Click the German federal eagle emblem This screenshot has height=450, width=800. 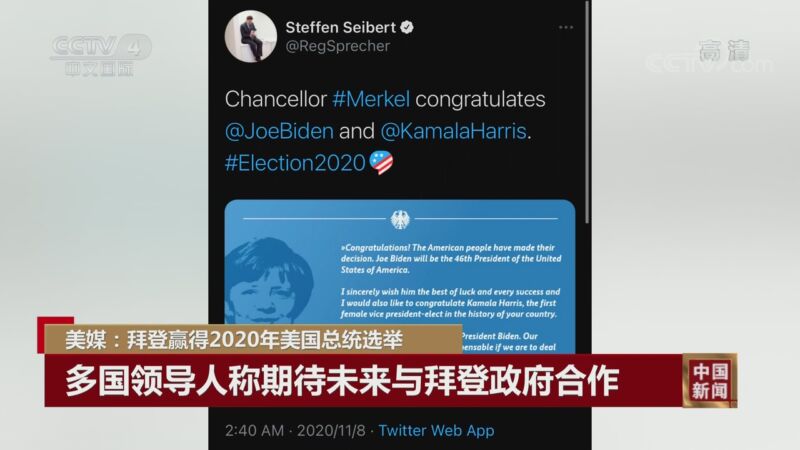400,220
